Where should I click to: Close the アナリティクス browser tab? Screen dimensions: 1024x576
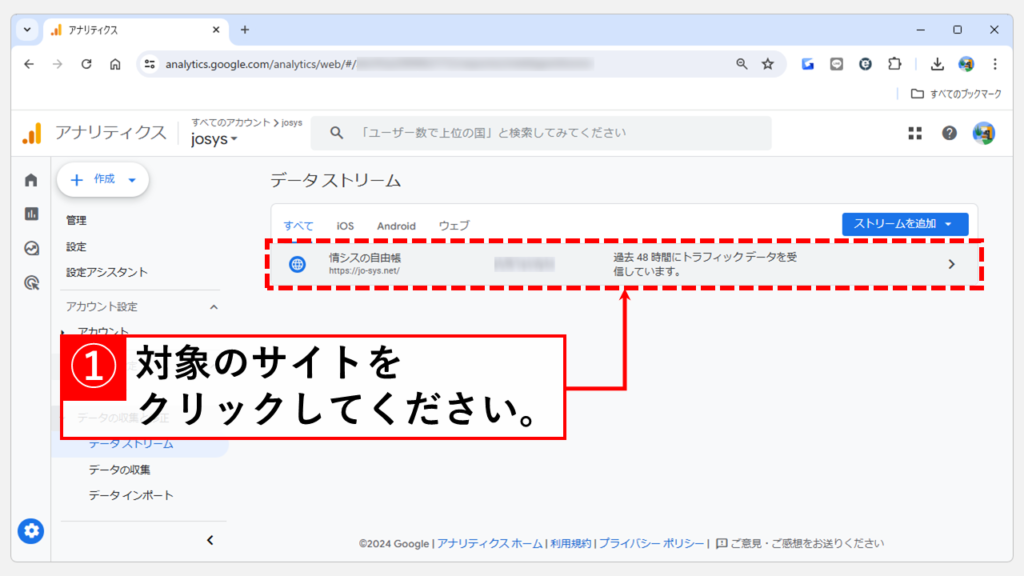click(216, 30)
